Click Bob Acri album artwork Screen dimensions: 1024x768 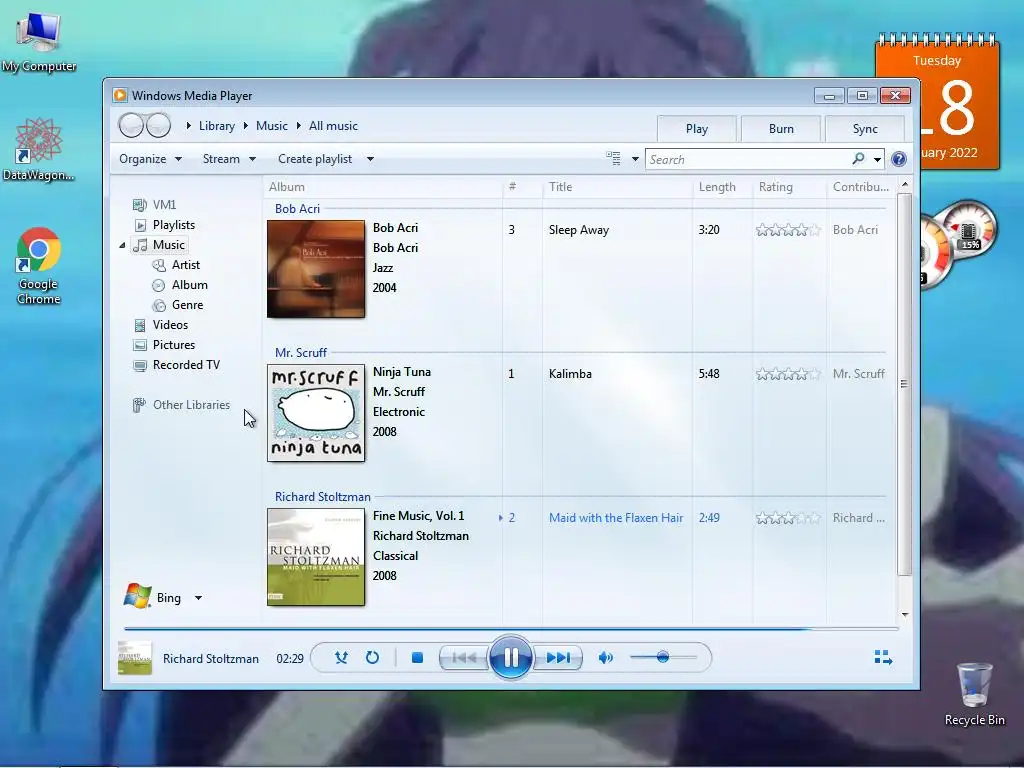[316, 269]
